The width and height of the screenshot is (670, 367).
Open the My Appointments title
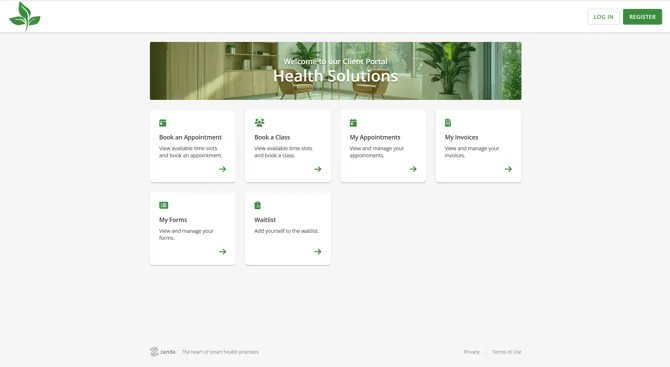[x=375, y=137]
